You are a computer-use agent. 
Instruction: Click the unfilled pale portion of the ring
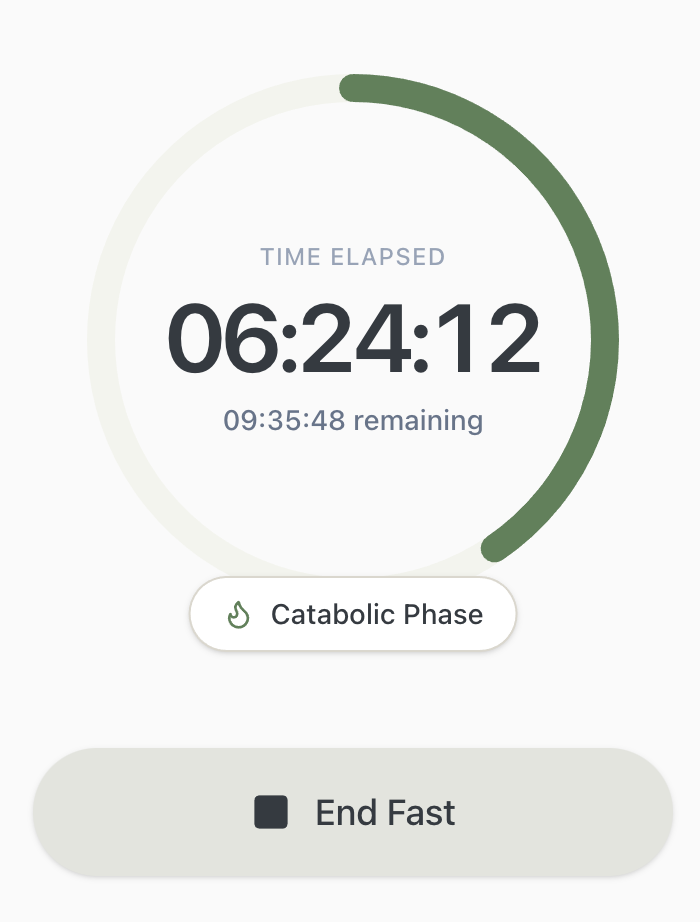click(x=102, y=340)
